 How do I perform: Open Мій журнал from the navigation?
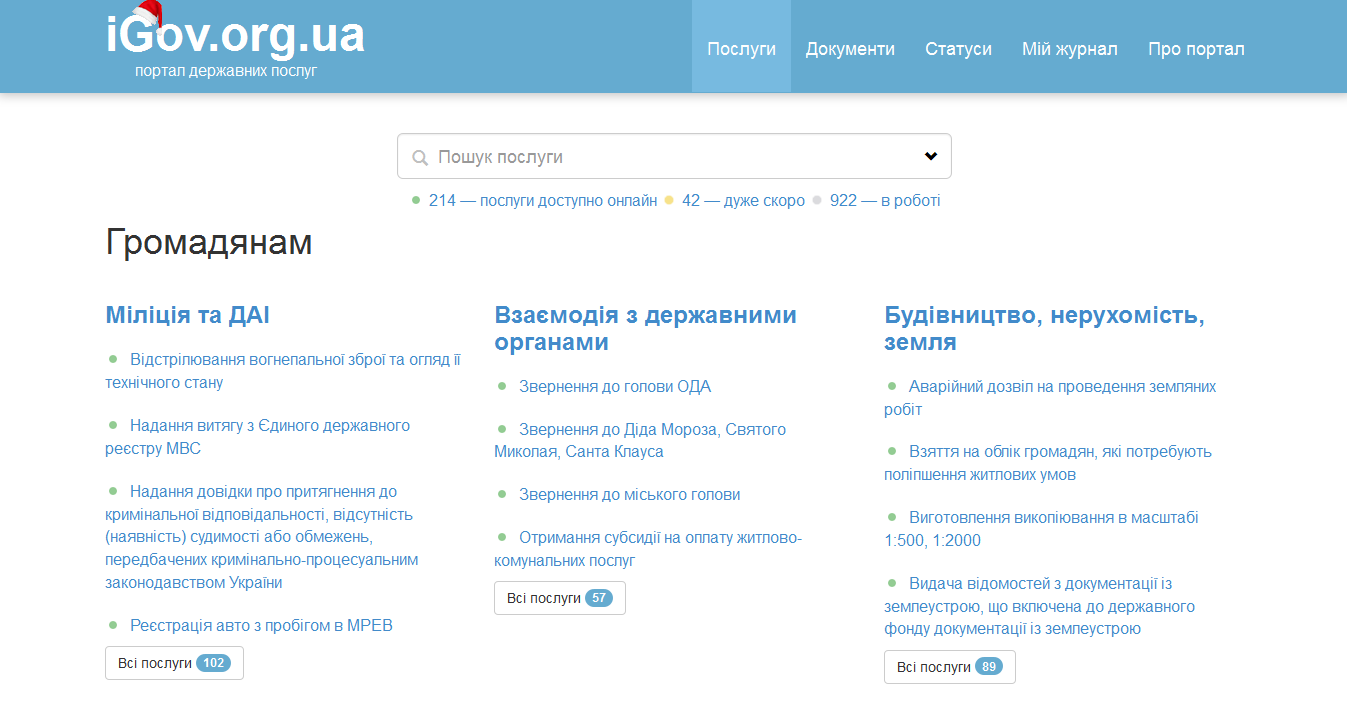pyautogui.click(x=1069, y=47)
